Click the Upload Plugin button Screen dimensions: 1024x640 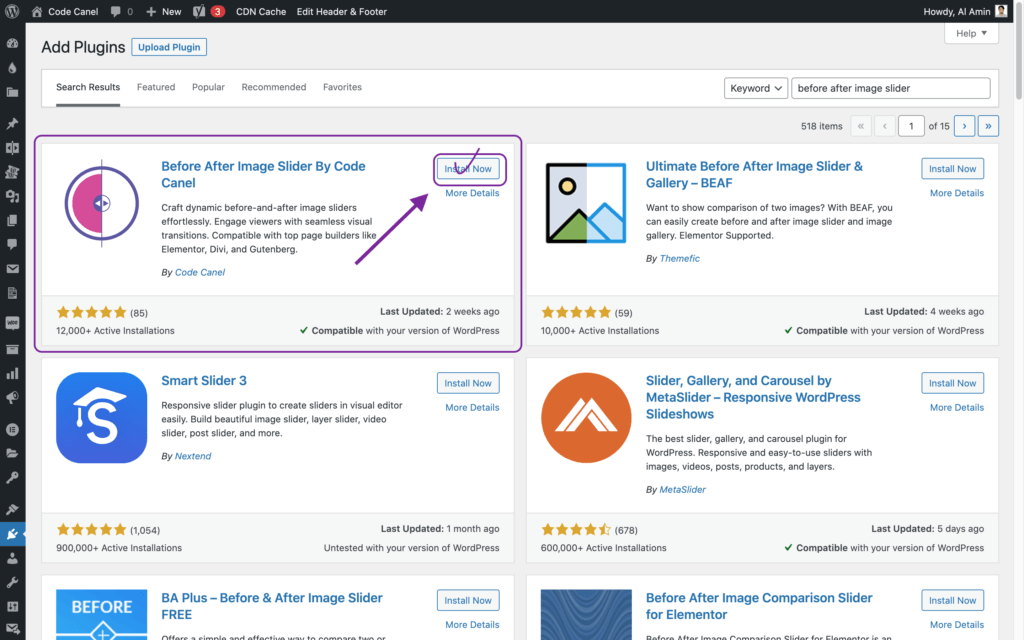(x=169, y=47)
